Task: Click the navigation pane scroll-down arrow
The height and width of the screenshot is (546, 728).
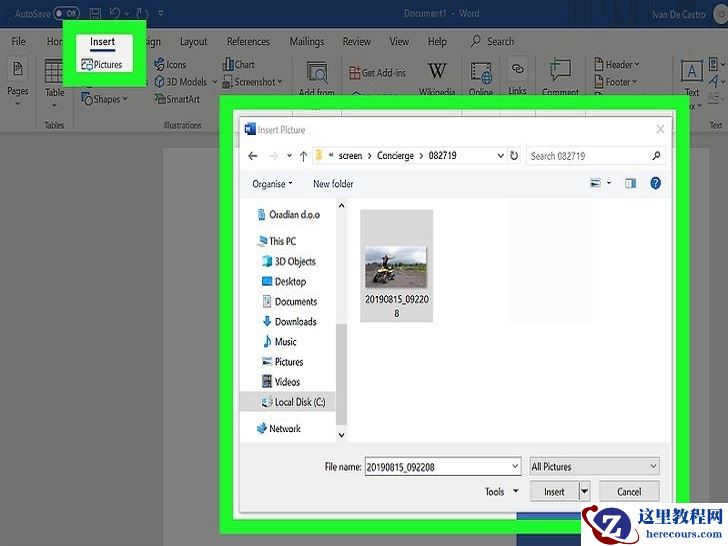Action: [341, 436]
